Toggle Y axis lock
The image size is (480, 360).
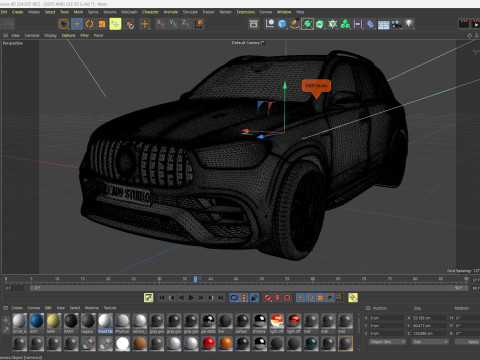173,23
